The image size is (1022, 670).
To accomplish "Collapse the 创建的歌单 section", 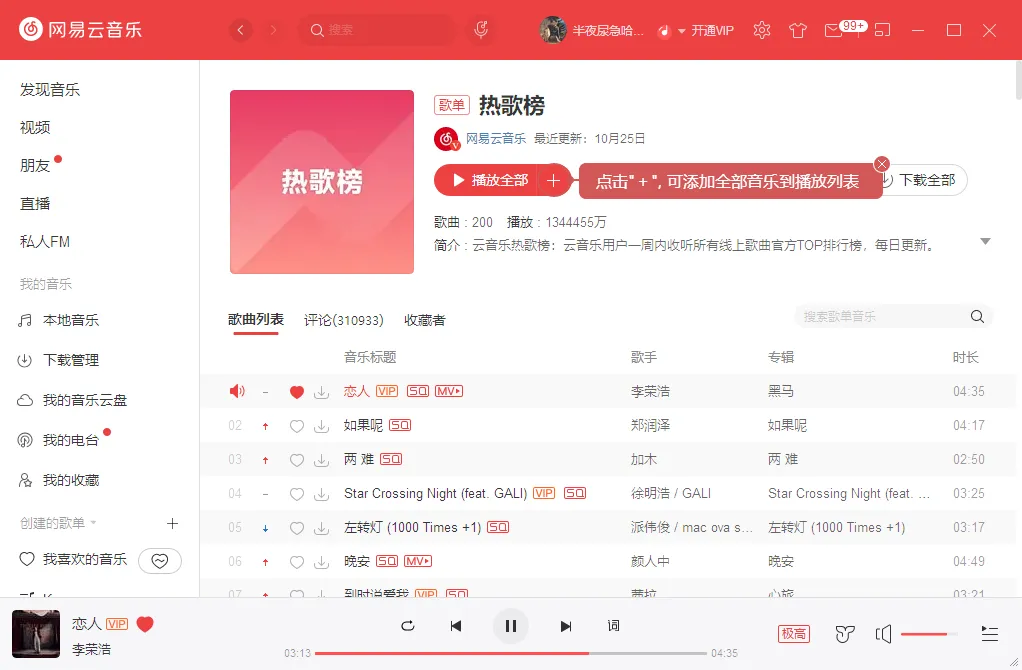I will pyautogui.click(x=93, y=523).
